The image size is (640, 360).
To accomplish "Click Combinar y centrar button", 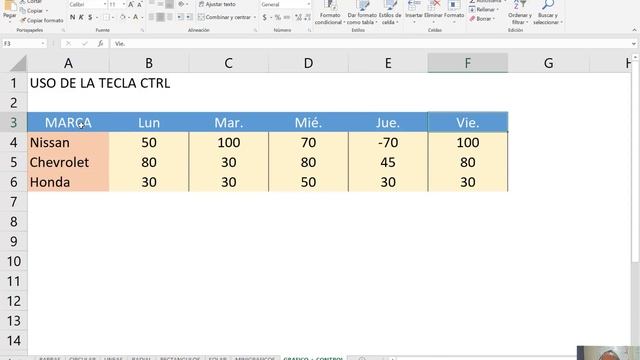I will pyautogui.click(x=224, y=17).
